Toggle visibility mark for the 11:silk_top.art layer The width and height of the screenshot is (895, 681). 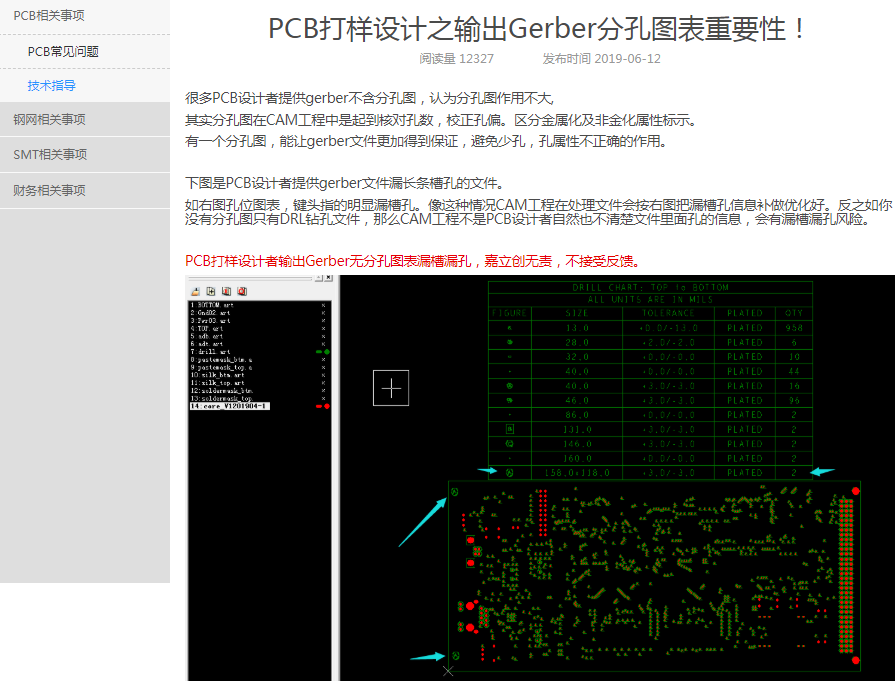(x=323, y=382)
